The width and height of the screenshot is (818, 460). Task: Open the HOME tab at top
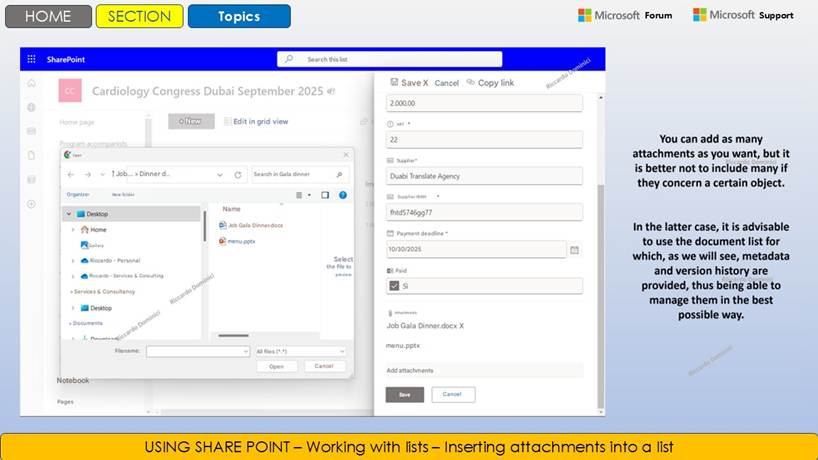tap(47, 16)
